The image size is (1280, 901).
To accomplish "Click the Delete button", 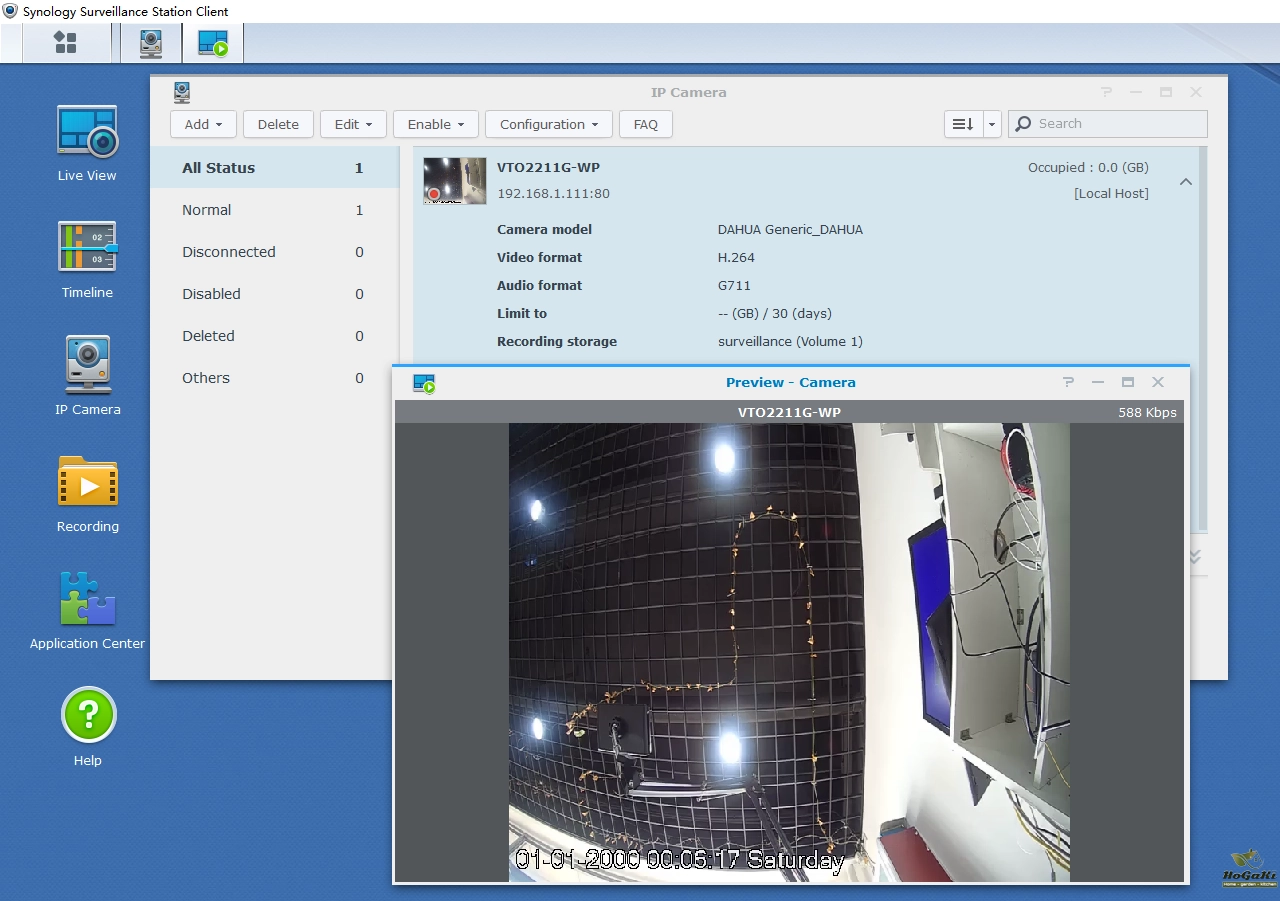I will [278, 124].
